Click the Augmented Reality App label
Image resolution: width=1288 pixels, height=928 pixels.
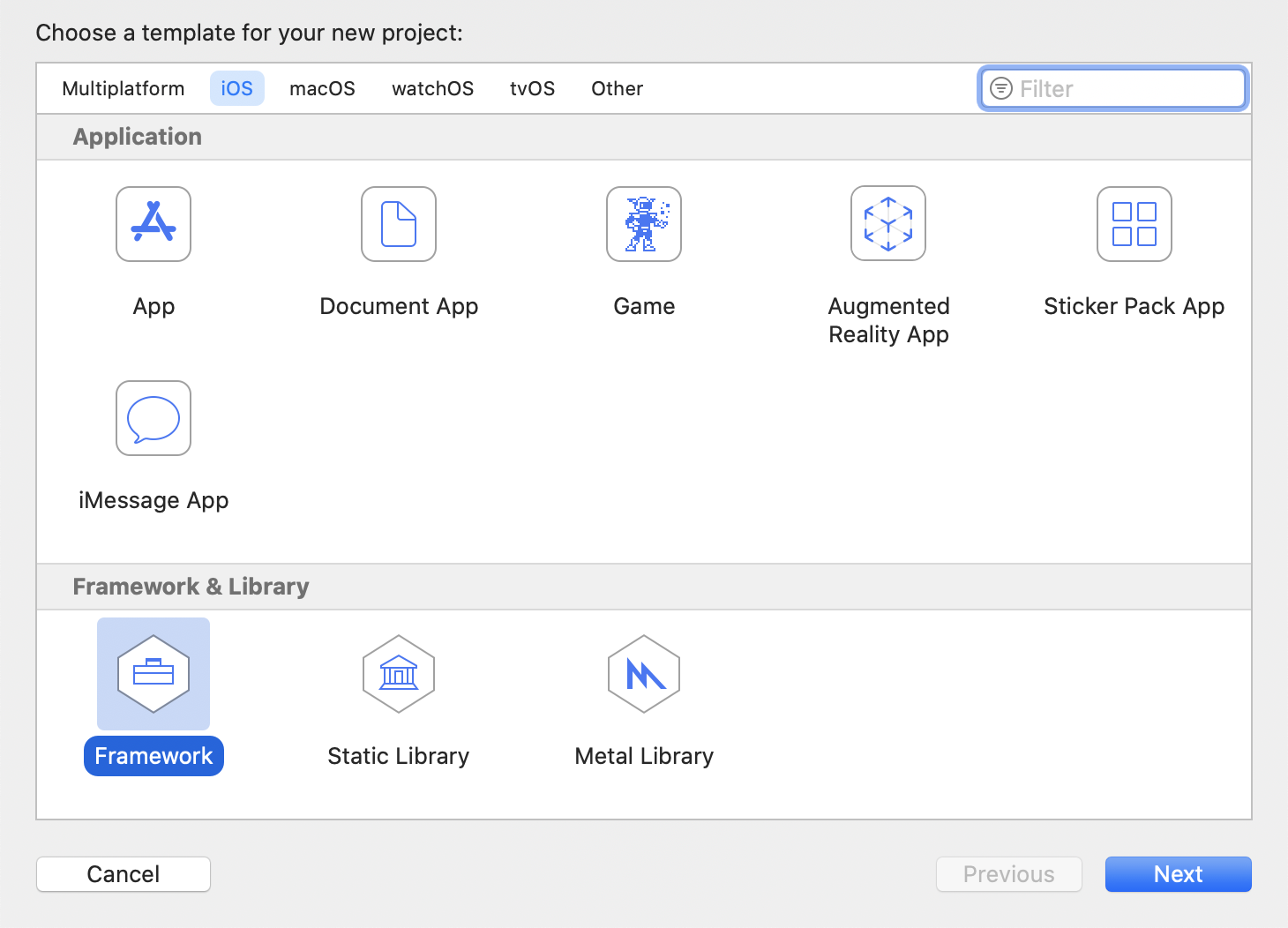coord(889,320)
